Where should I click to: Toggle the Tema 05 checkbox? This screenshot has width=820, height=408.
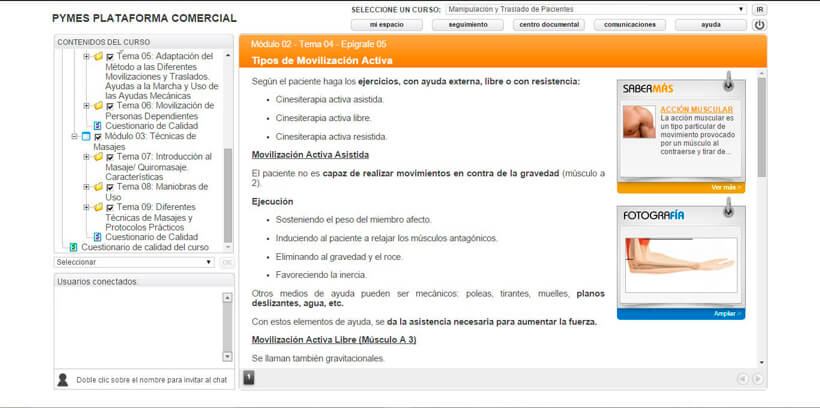tap(110, 56)
